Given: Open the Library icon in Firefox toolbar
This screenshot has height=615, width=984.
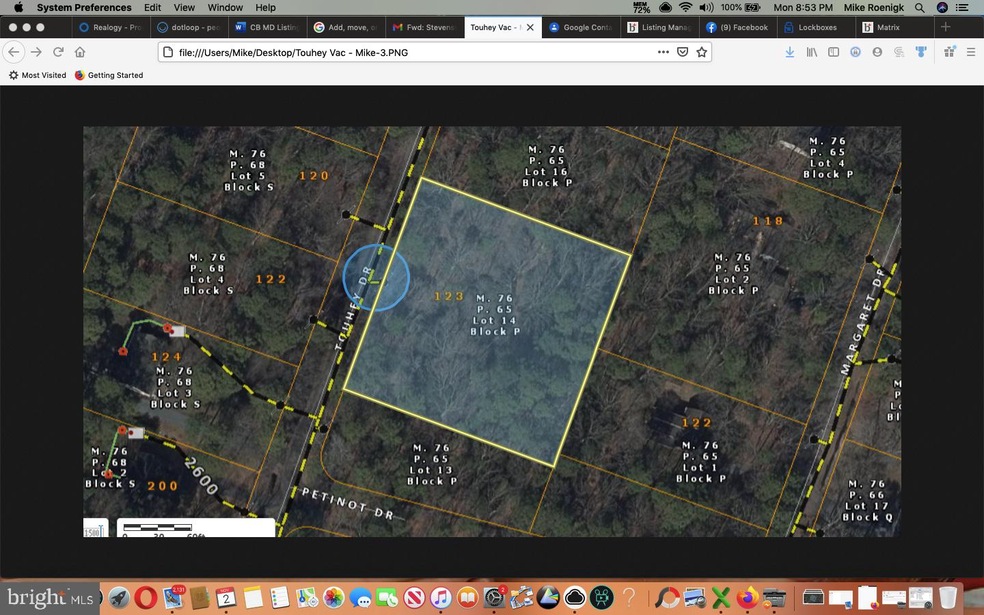Looking at the screenshot, I should point(812,52).
